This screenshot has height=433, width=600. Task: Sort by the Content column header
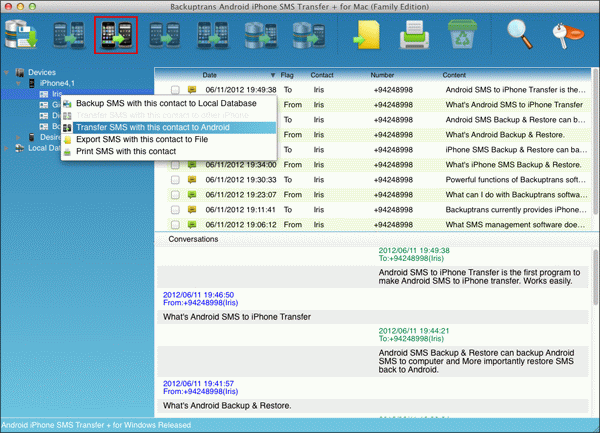click(x=454, y=75)
